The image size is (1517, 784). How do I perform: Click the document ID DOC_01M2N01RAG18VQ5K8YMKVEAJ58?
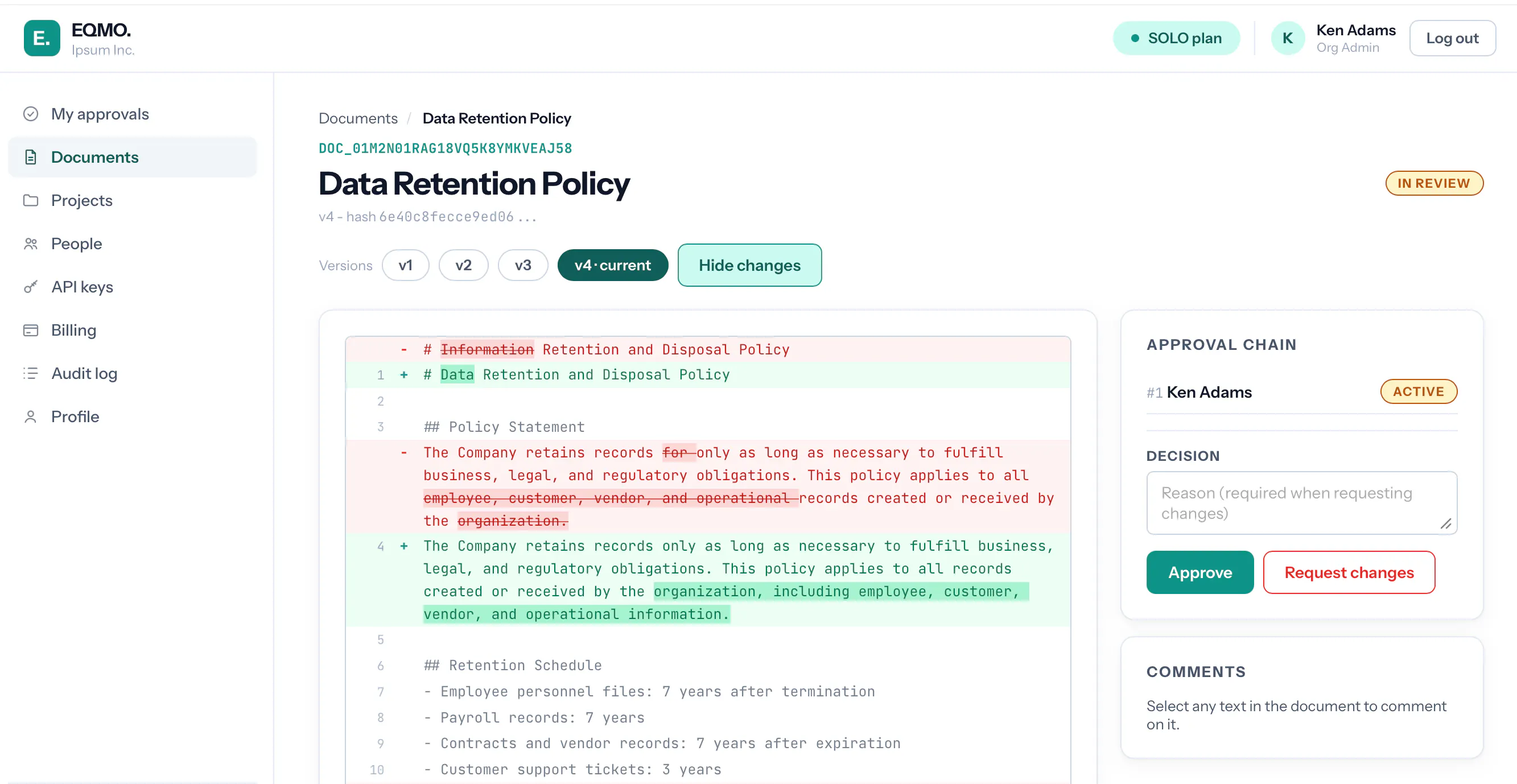[x=445, y=148]
